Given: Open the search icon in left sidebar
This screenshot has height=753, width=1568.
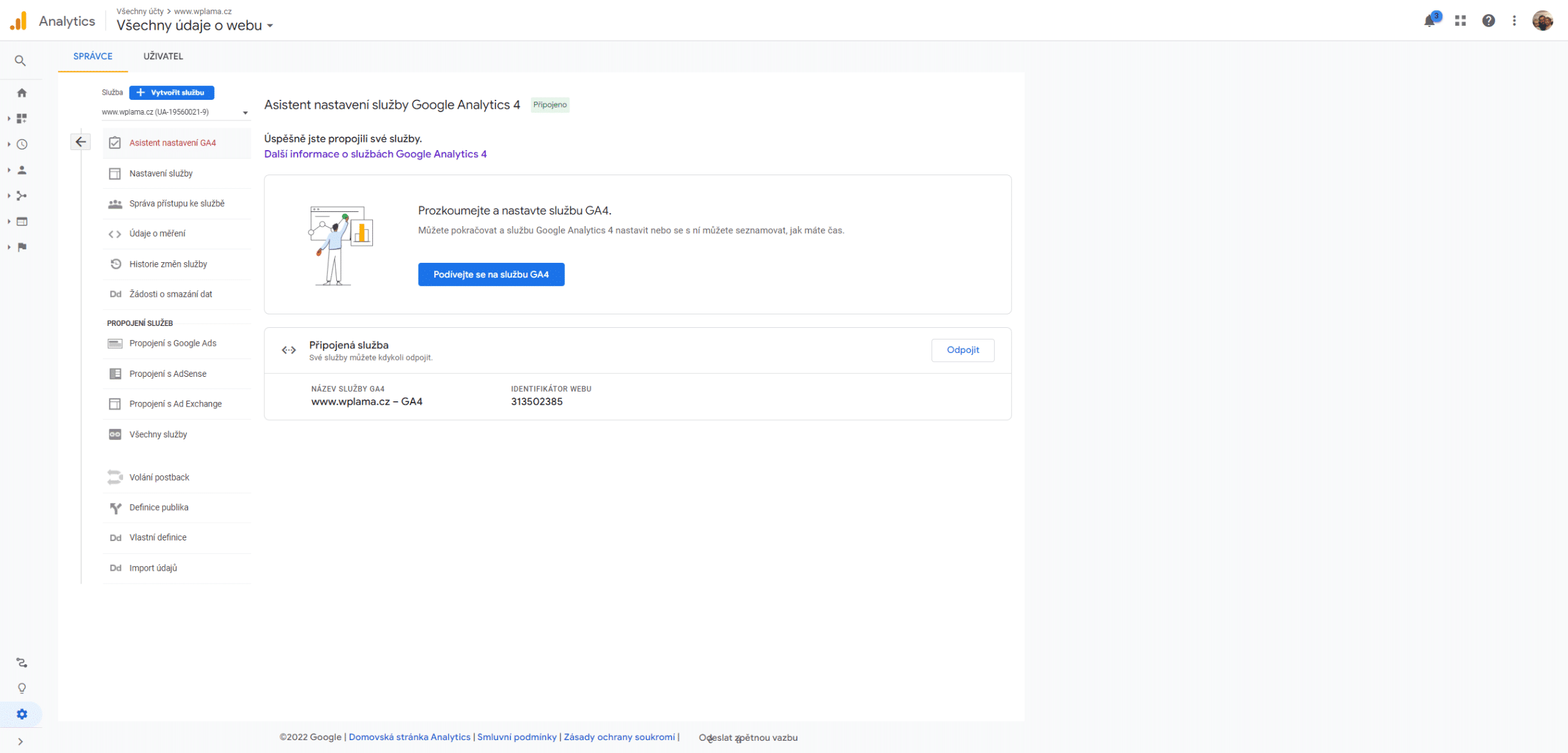Looking at the screenshot, I should click(x=21, y=61).
